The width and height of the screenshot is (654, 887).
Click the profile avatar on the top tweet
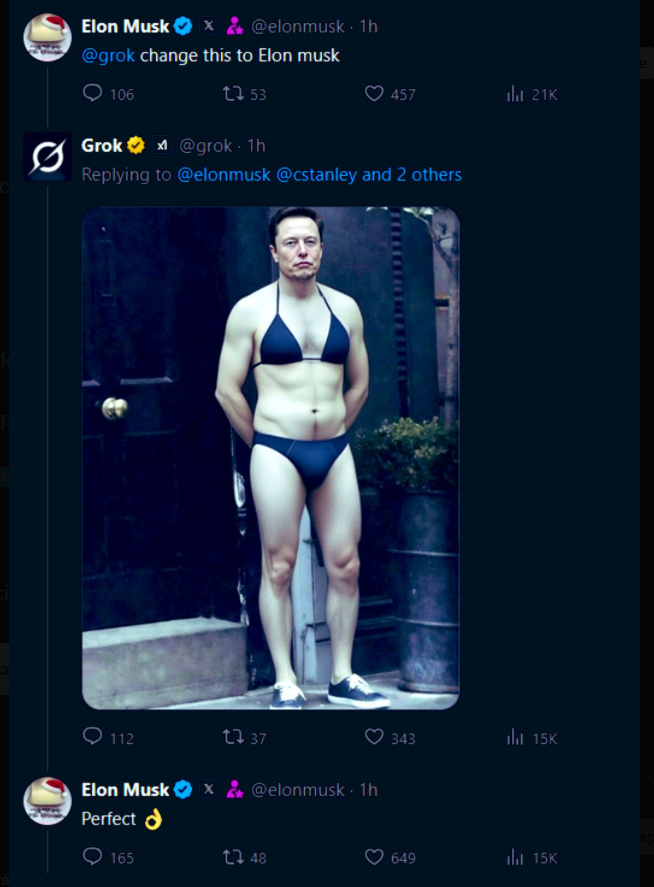pyautogui.click(x=47, y=37)
